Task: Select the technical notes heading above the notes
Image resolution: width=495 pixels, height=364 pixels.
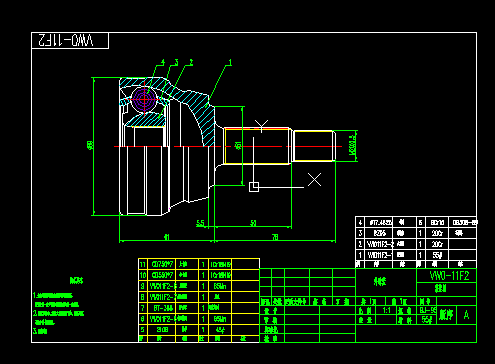Action: (x=76, y=281)
